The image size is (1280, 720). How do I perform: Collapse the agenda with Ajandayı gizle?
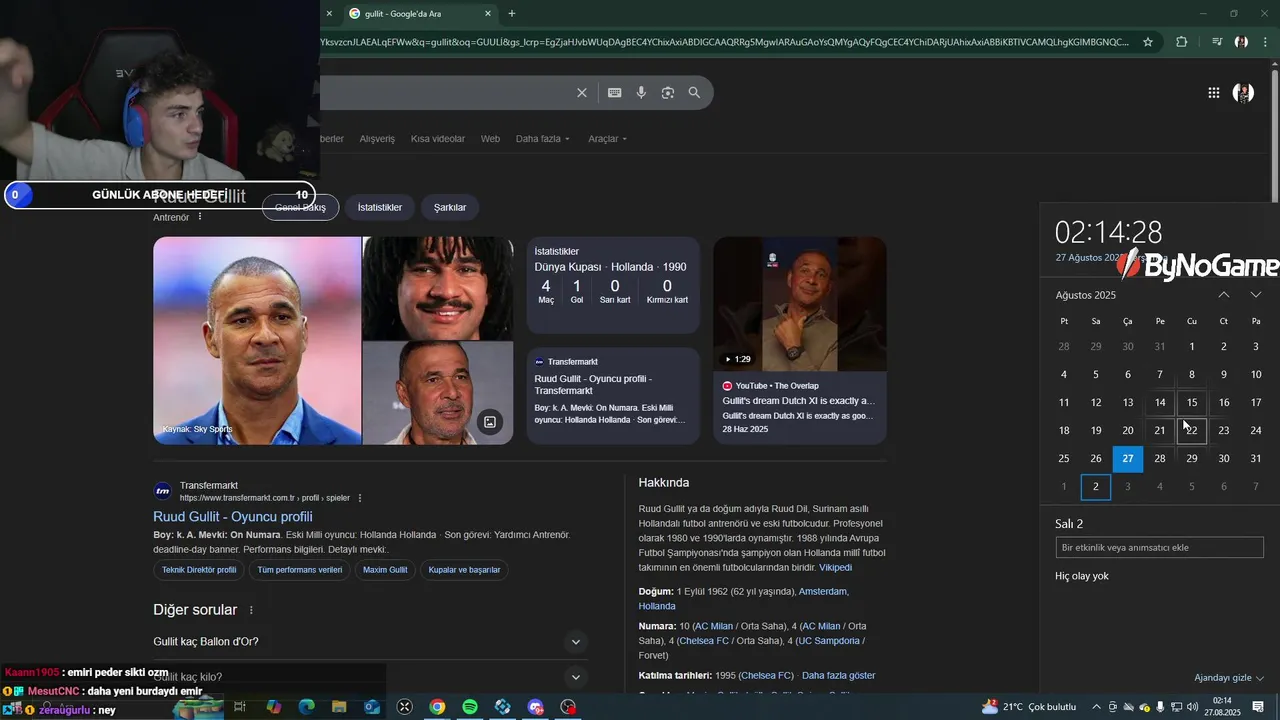tap(1229, 678)
